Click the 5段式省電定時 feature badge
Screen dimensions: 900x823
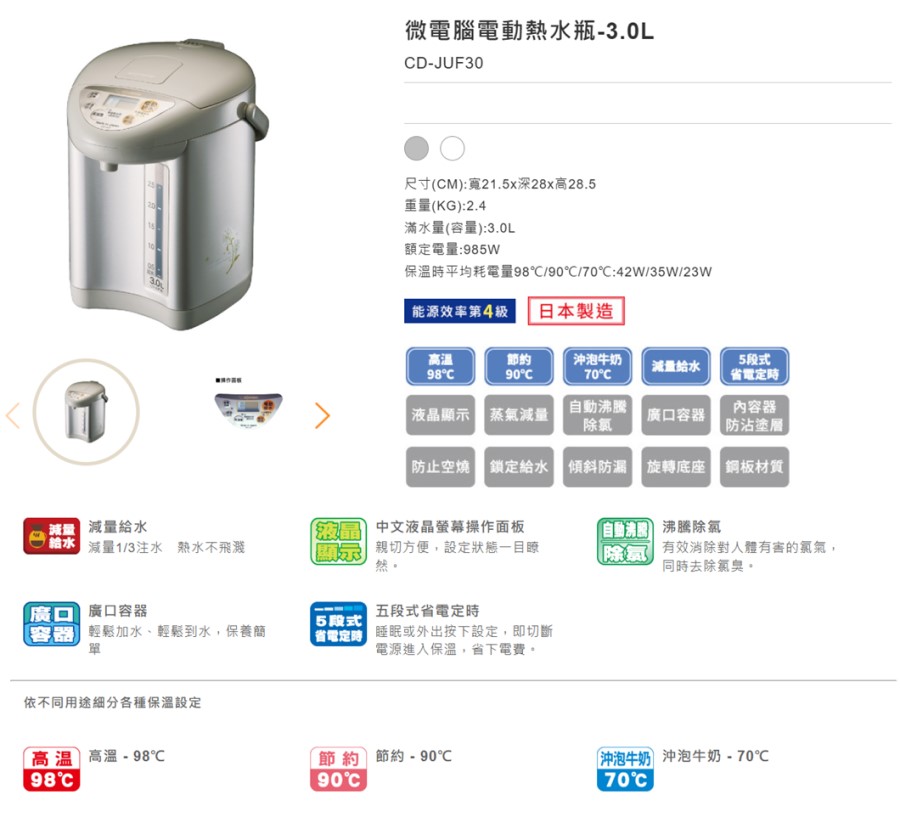click(755, 366)
